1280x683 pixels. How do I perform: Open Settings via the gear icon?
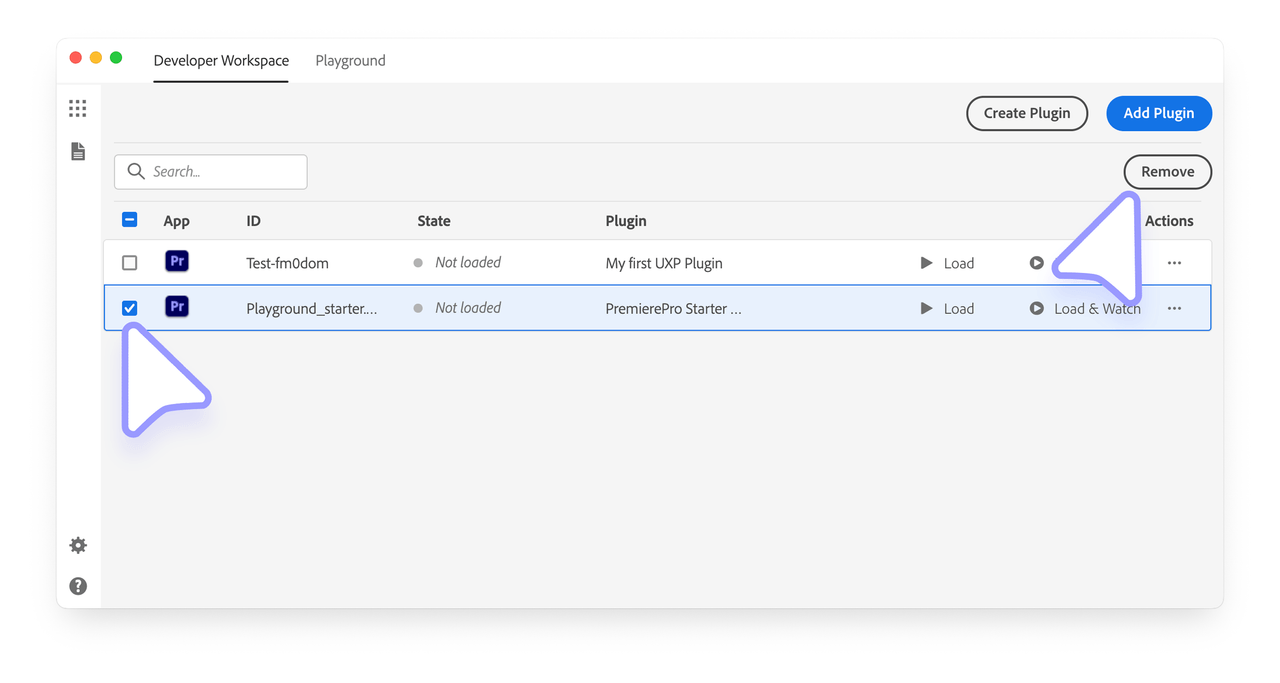[77, 545]
